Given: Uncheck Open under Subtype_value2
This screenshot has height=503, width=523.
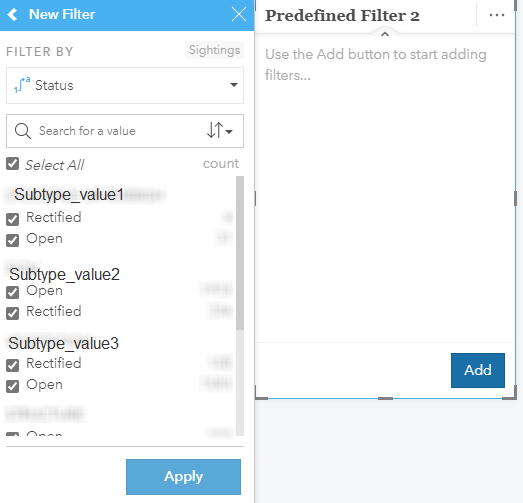Looking at the screenshot, I should tap(13, 292).
